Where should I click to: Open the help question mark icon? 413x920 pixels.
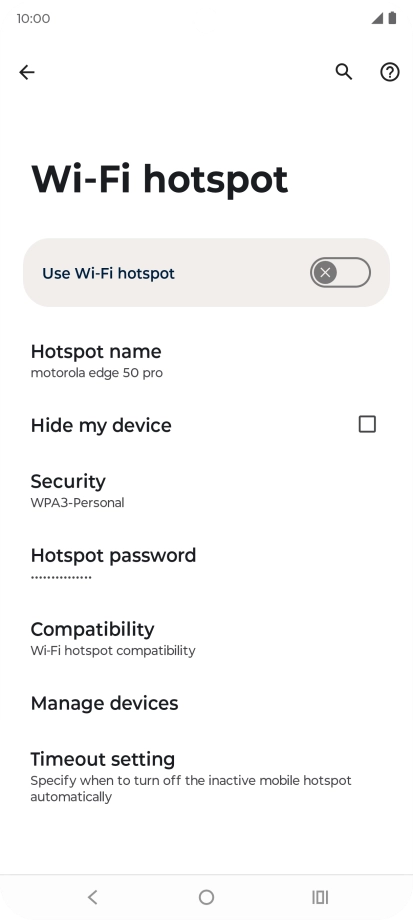tap(390, 72)
